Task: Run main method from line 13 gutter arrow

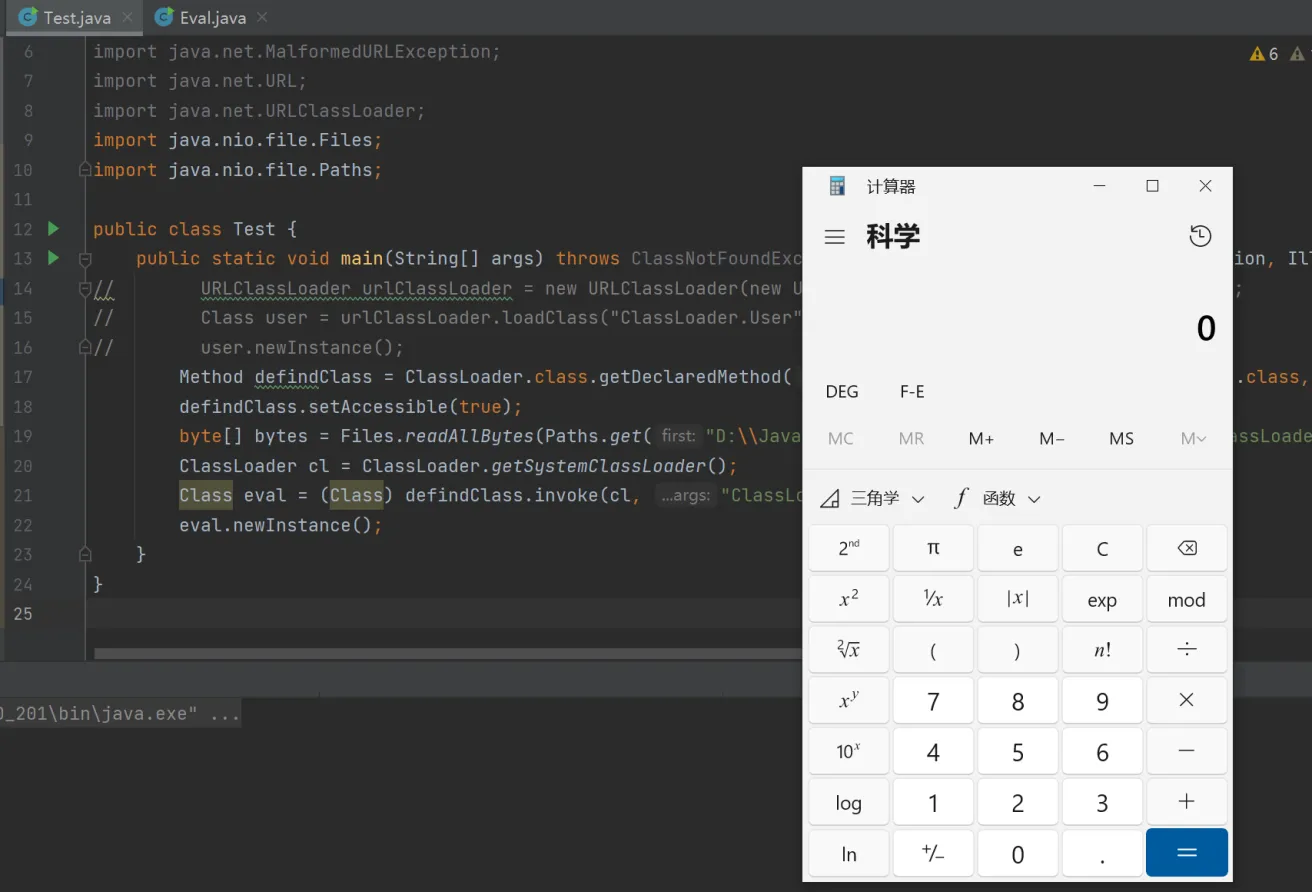Action: pyautogui.click(x=54, y=258)
